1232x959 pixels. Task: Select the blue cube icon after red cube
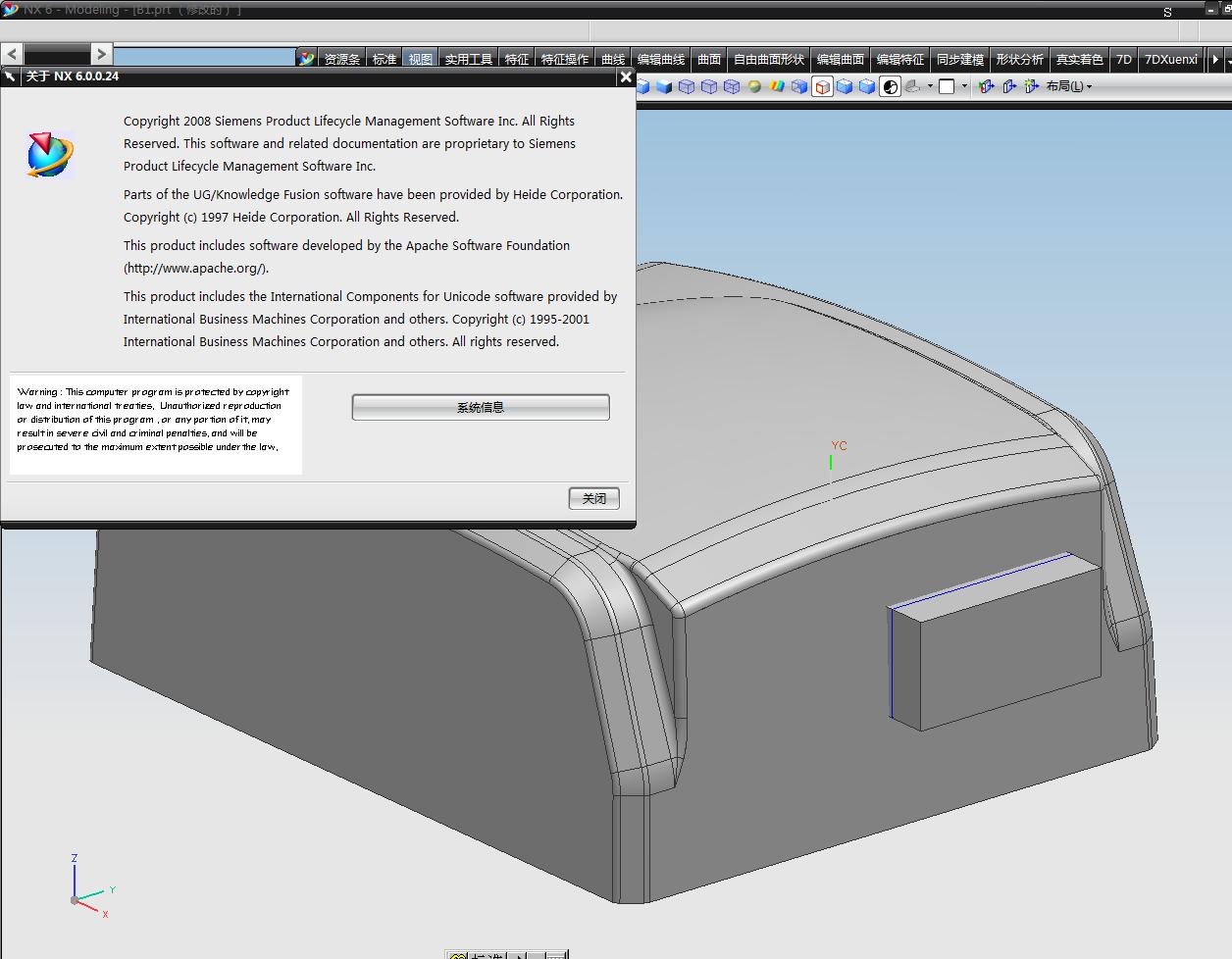pos(845,86)
